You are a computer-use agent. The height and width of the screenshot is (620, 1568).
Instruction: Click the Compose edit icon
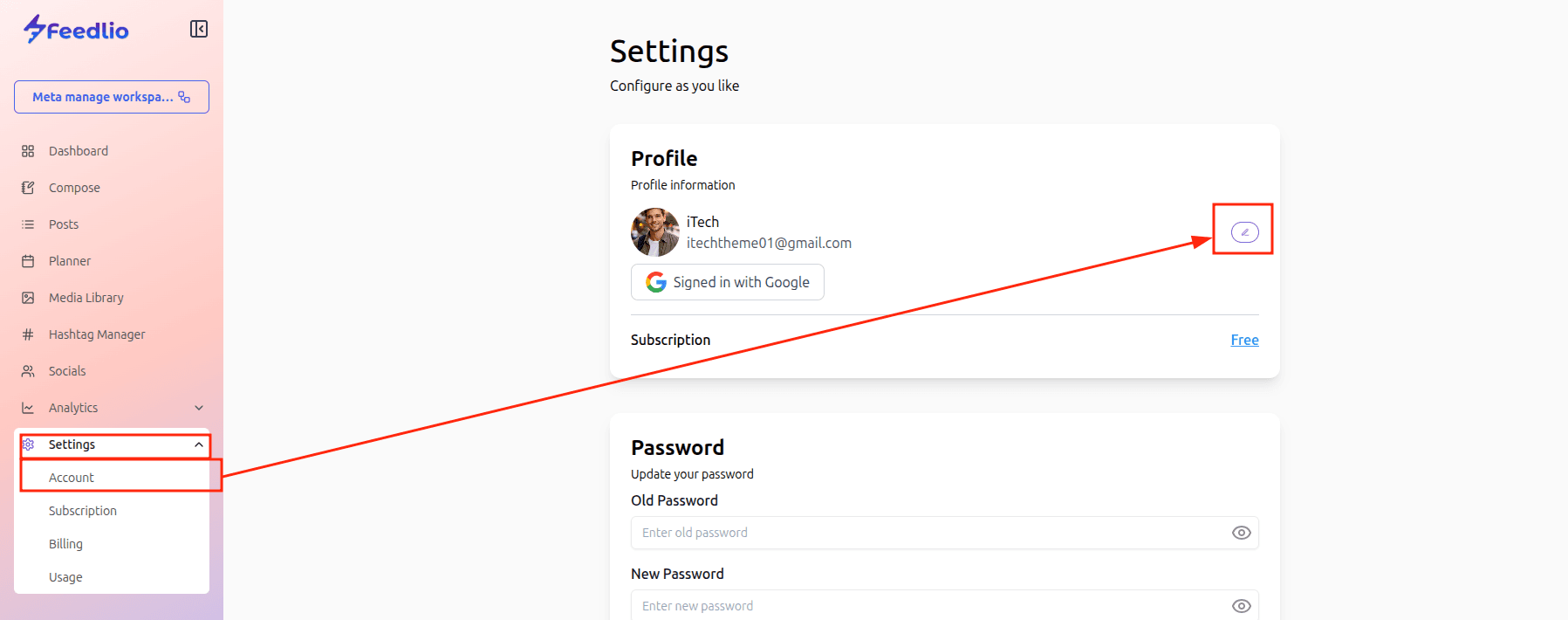click(28, 188)
